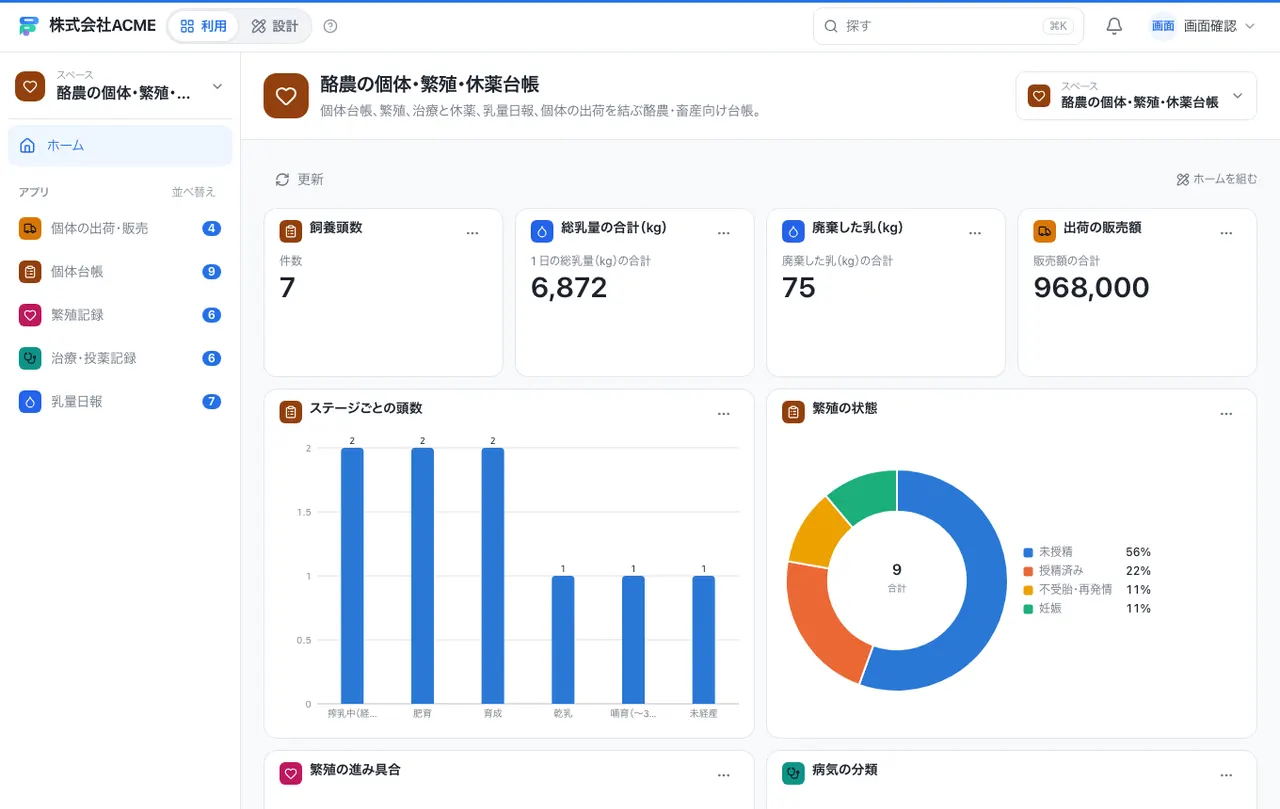The image size is (1280, 809).
Task: Click the 妊娠 green legend swatch
Action: point(1028,608)
